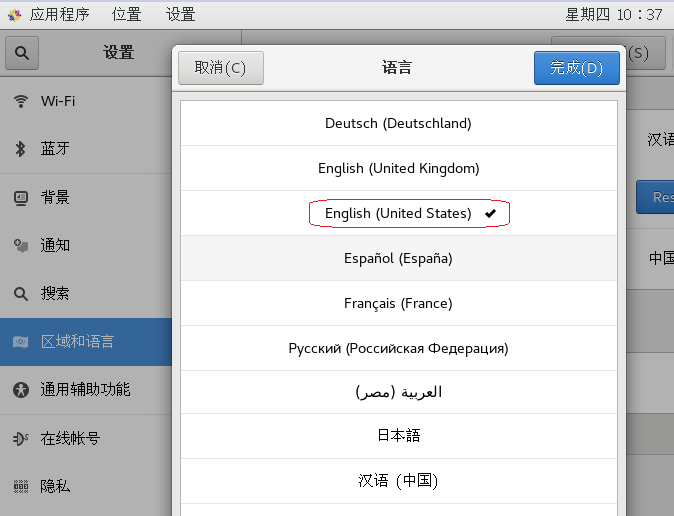Screen dimensions: 674x516
Task: Open 通用辅助功能 settings panel
Action: (x=86, y=390)
